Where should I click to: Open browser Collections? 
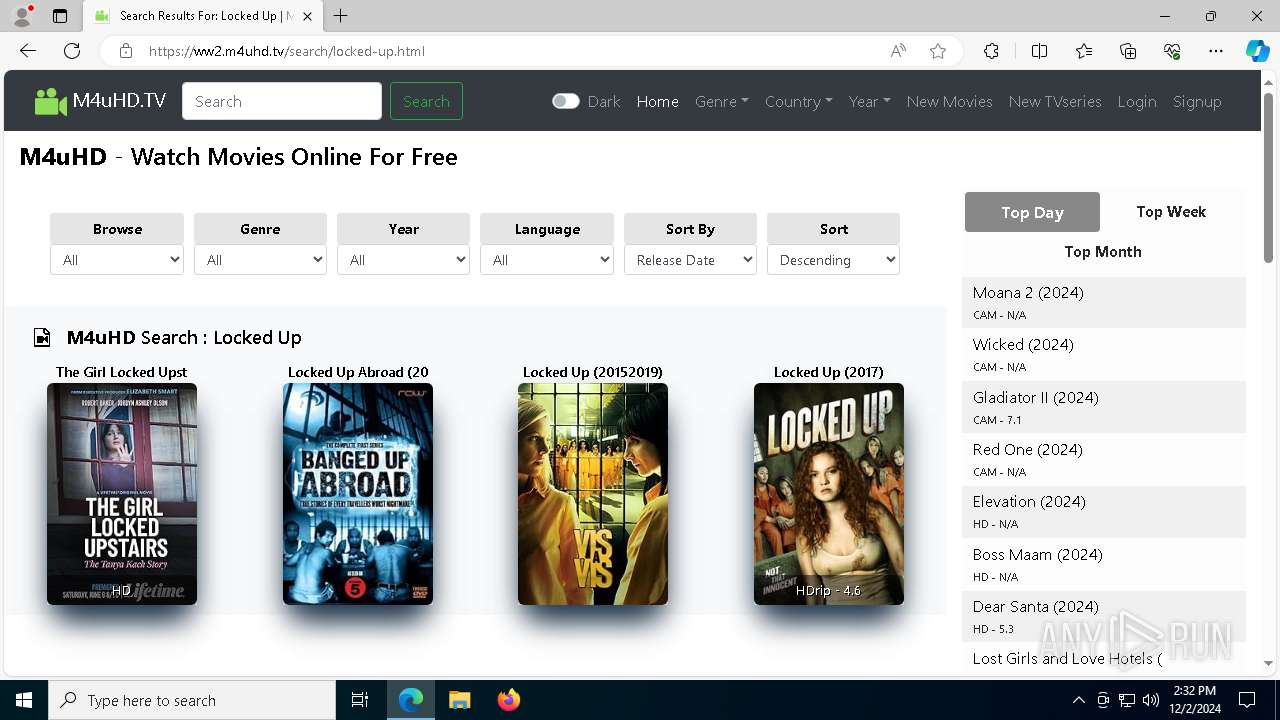(x=1128, y=51)
